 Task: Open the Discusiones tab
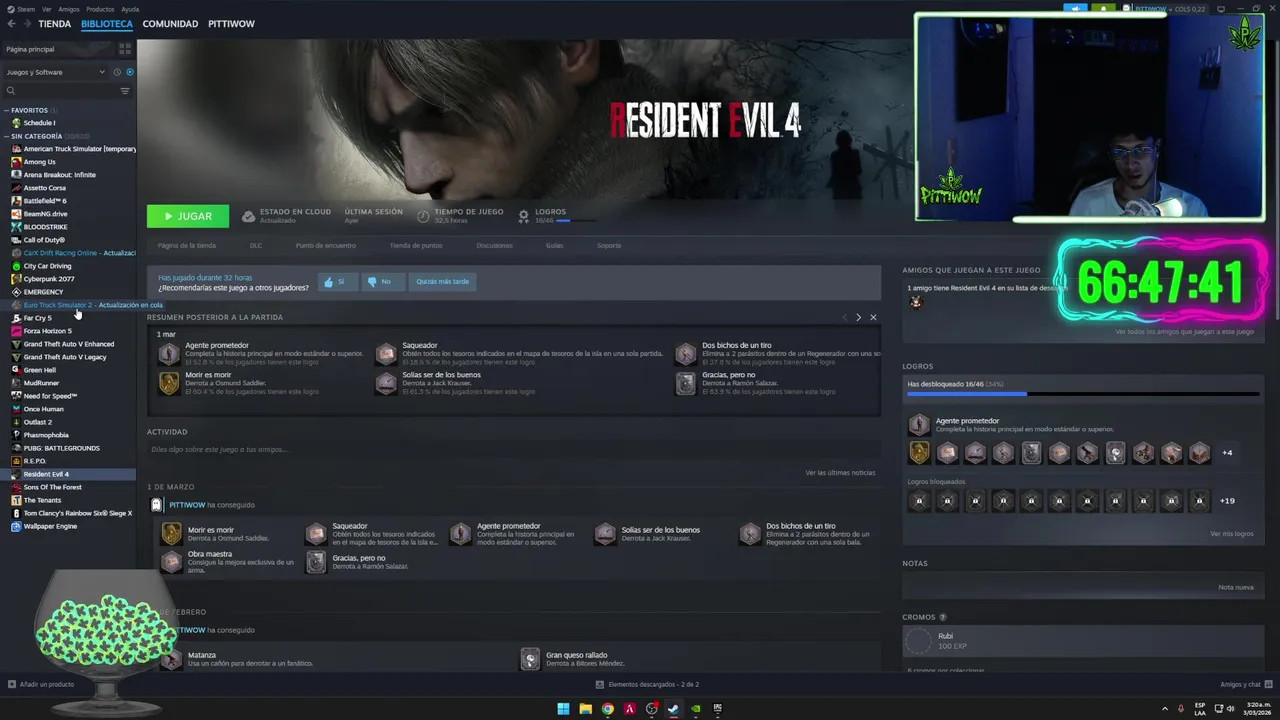click(494, 245)
